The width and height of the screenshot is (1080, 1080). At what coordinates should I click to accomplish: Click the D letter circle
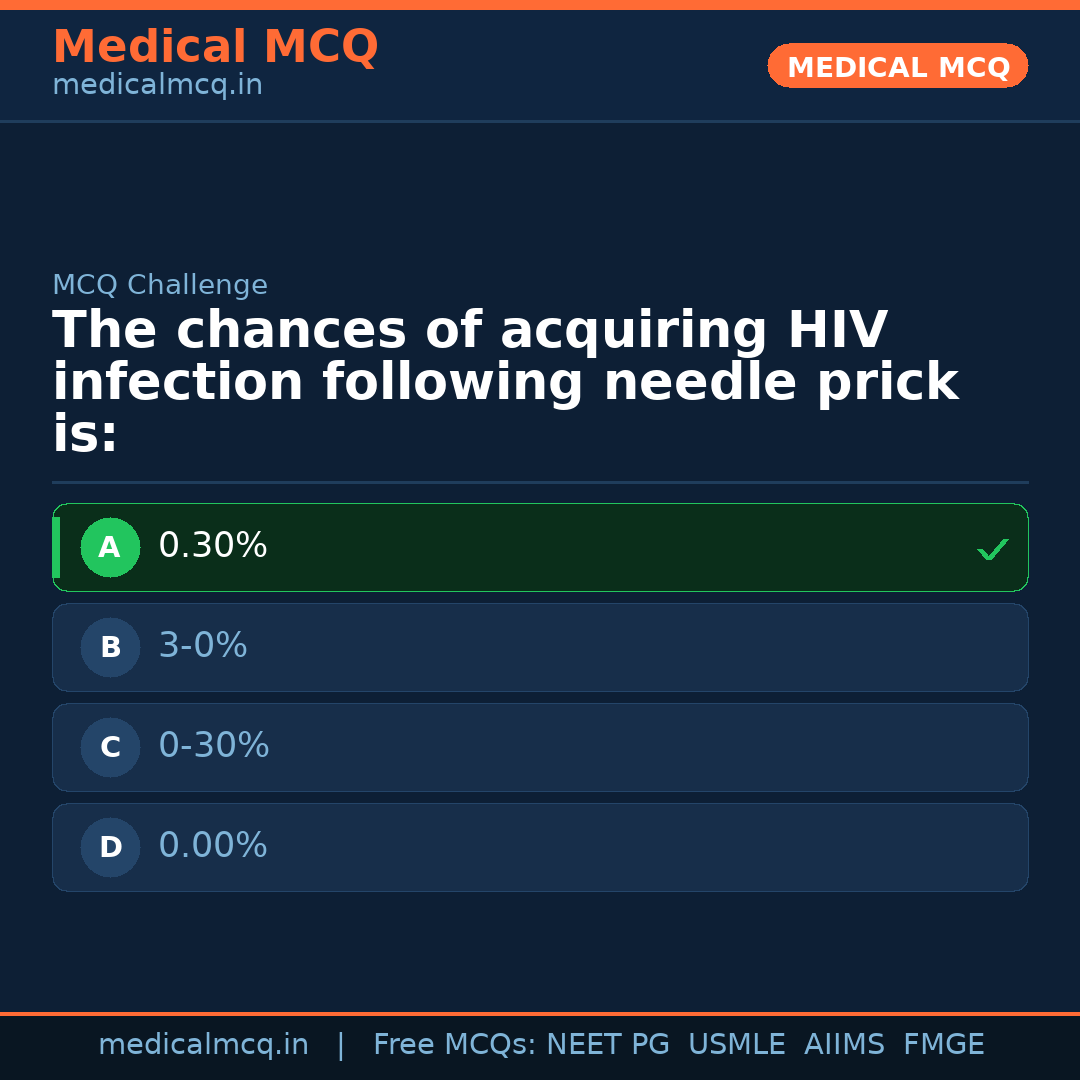pyautogui.click(x=110, y=848)
